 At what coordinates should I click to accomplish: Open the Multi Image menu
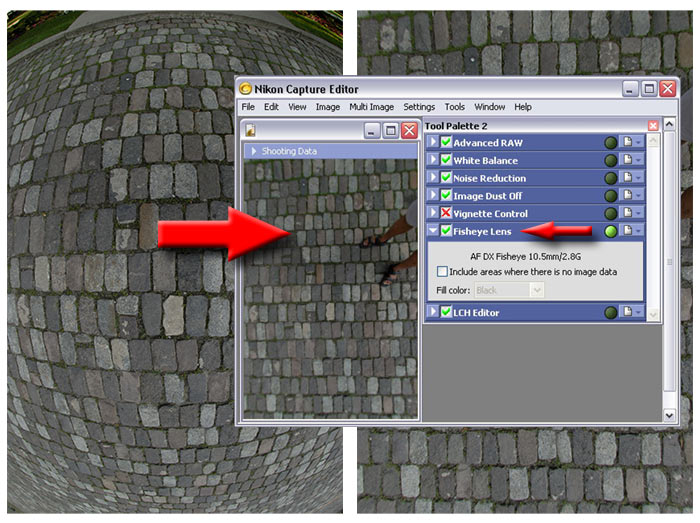pyautogui.click(x=371, y=107)
